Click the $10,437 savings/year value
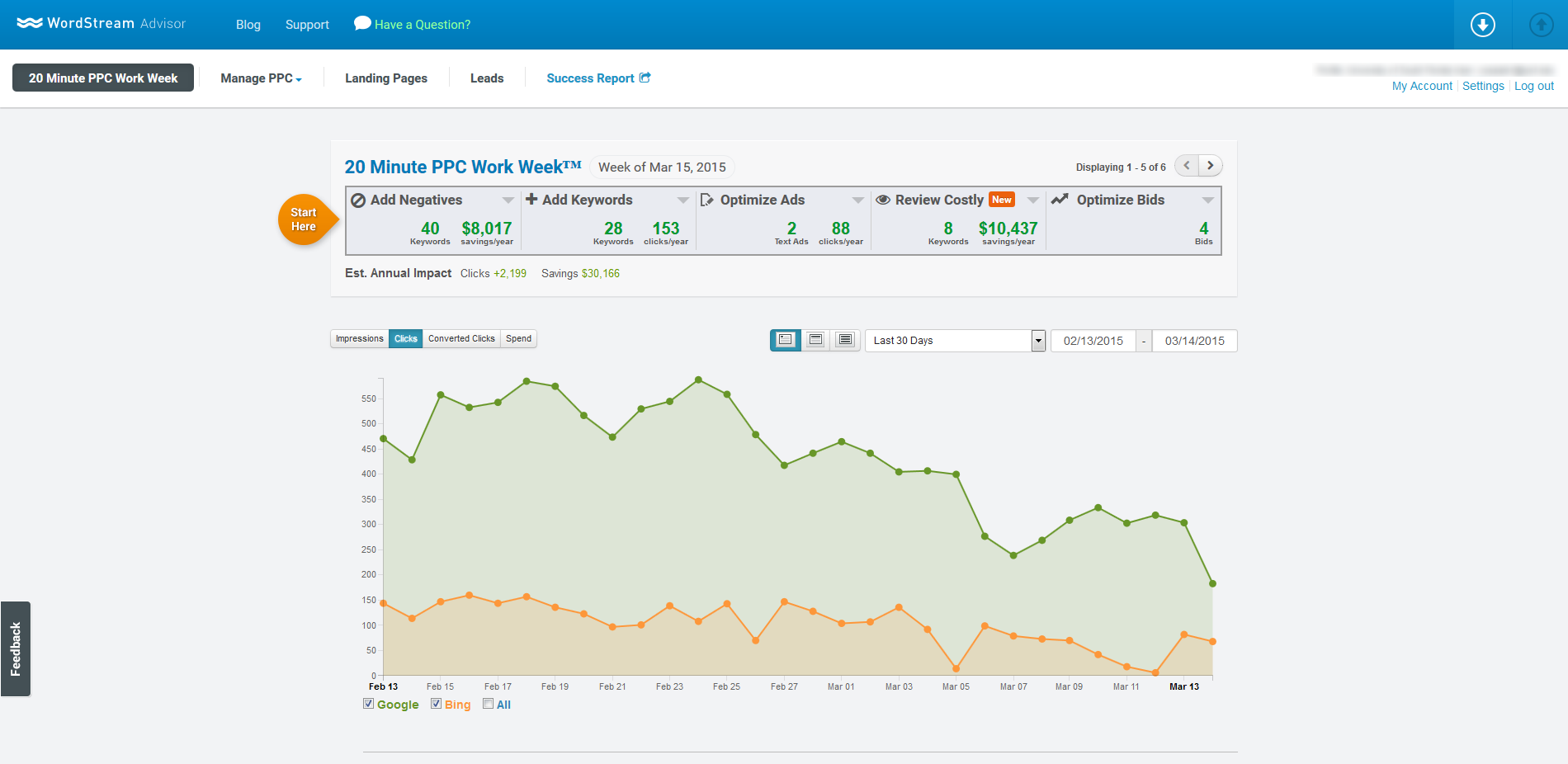This screenshot has width=1568, height=764. (1008, 233)
